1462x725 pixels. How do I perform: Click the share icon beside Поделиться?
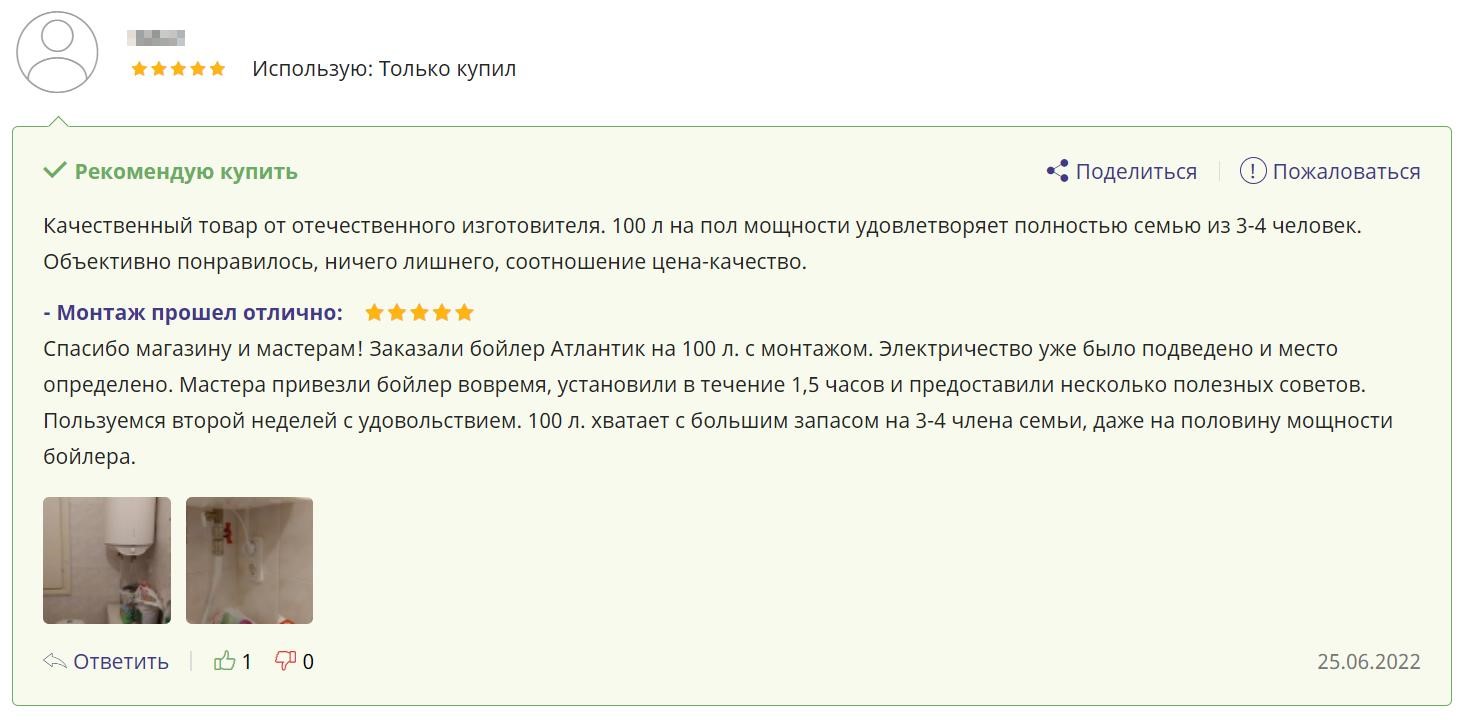[x=1057, y=171]
